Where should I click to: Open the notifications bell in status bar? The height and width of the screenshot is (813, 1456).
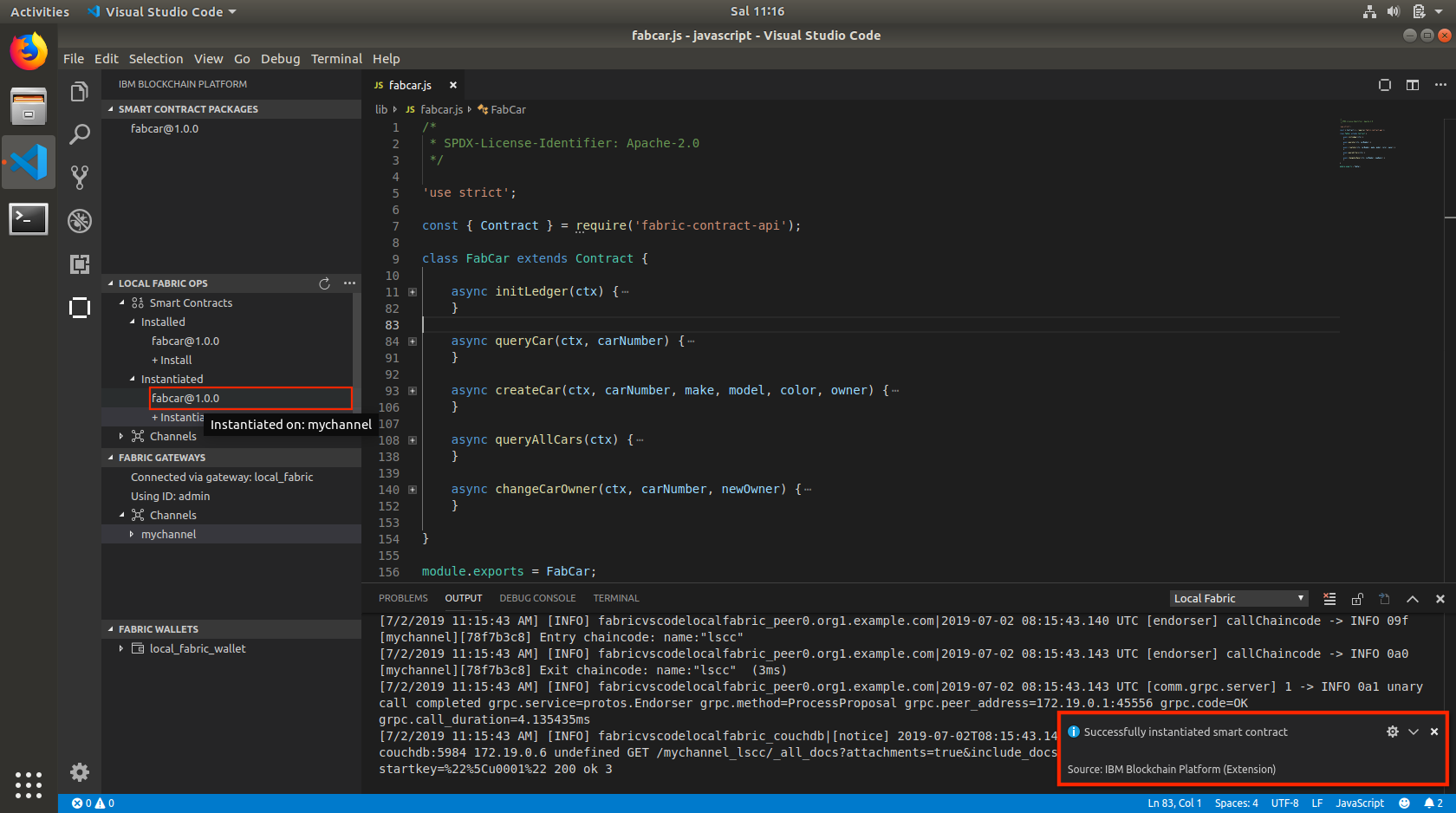pos(1433,803)
